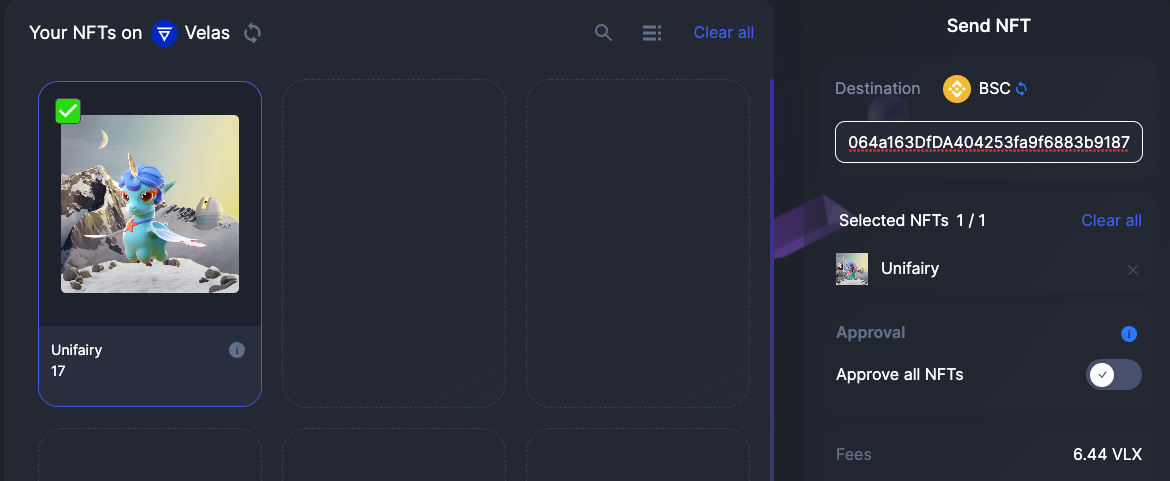Click small Unifairy thumbnail in selected list
The image size is (1170, 481).
pyautogui.click(x=851, y=269)
